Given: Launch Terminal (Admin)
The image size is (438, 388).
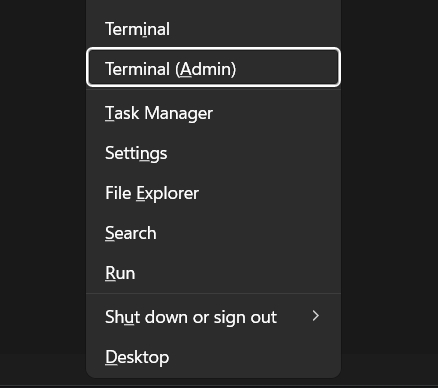Looking at the screenshot, I should 213,67.
